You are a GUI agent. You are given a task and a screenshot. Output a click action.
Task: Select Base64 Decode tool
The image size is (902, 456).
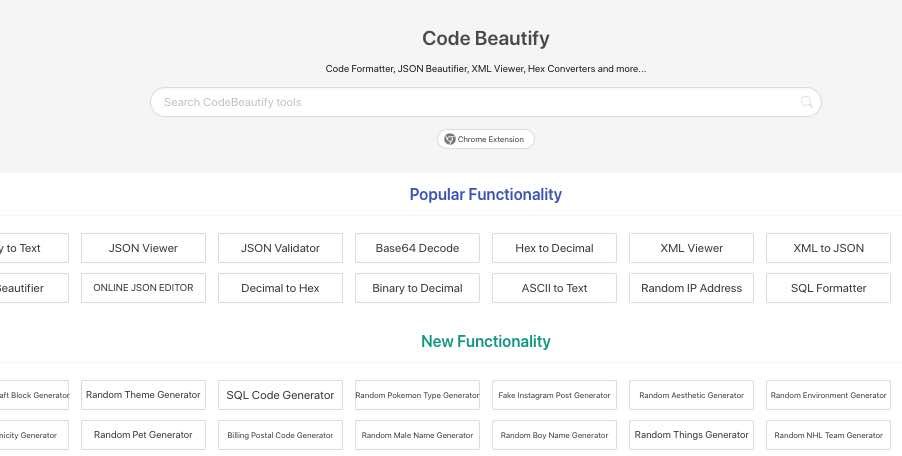(x=417, y=248)
